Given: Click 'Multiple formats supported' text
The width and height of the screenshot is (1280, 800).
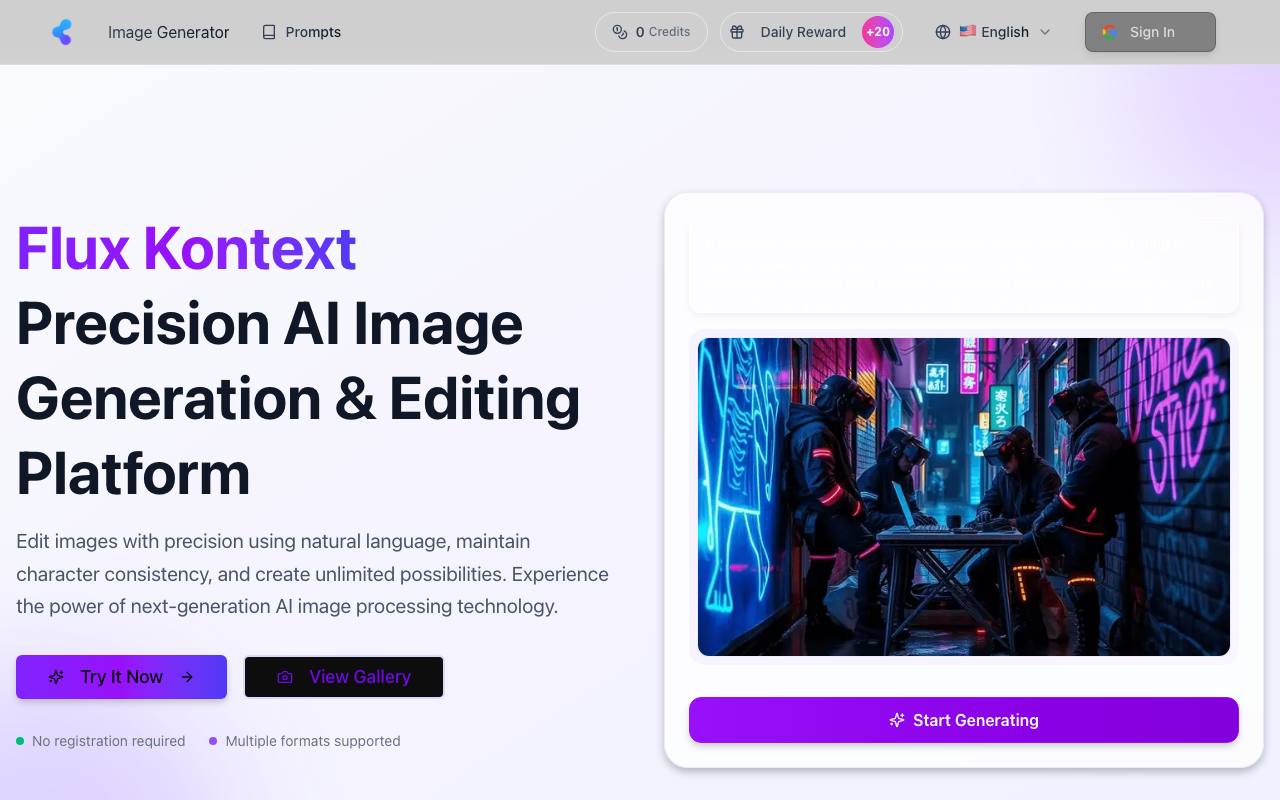Looking at the screenshot, I should (x=313, y=741).
